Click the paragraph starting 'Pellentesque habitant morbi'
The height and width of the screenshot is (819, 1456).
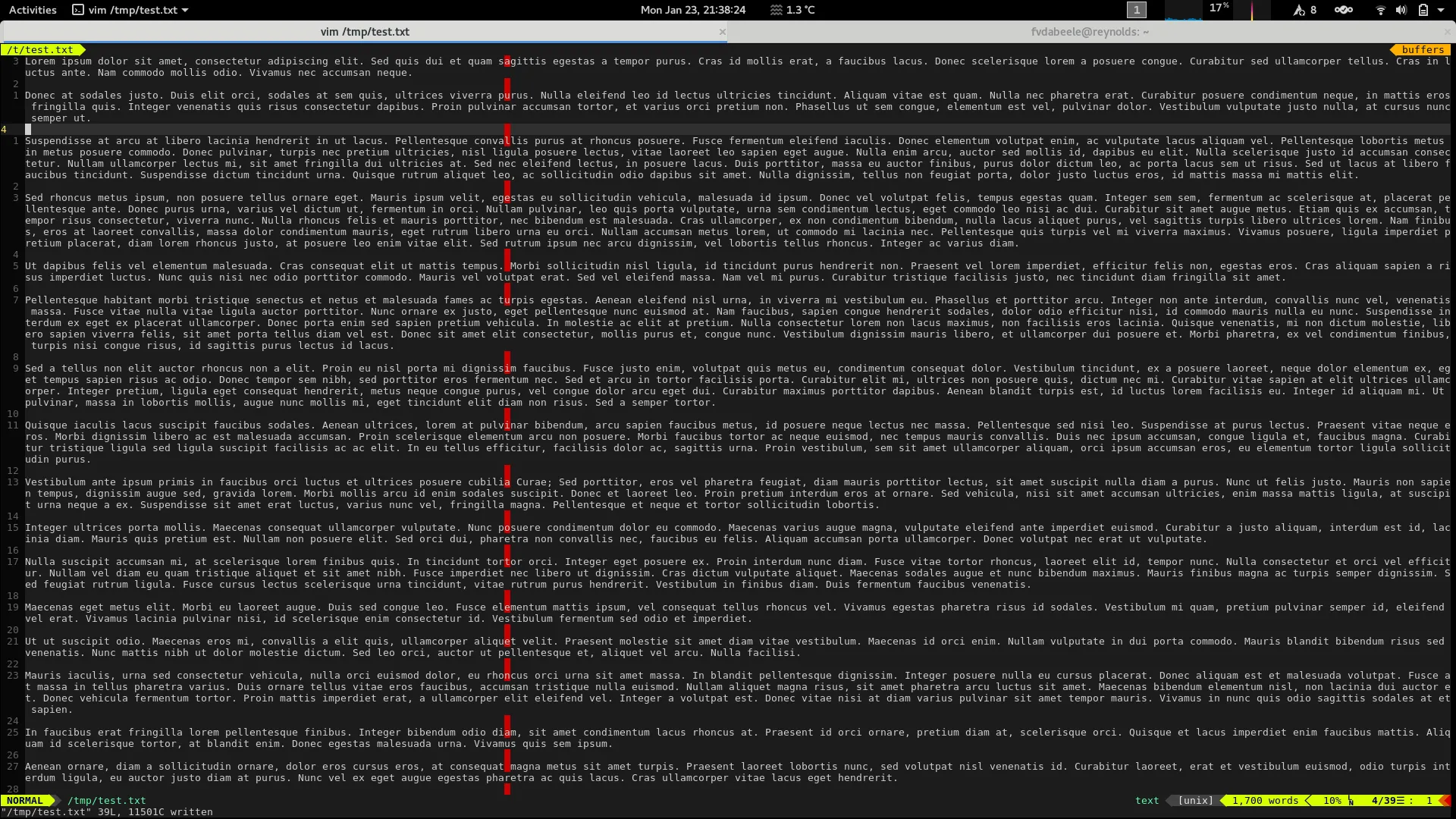tap(737, 322)
